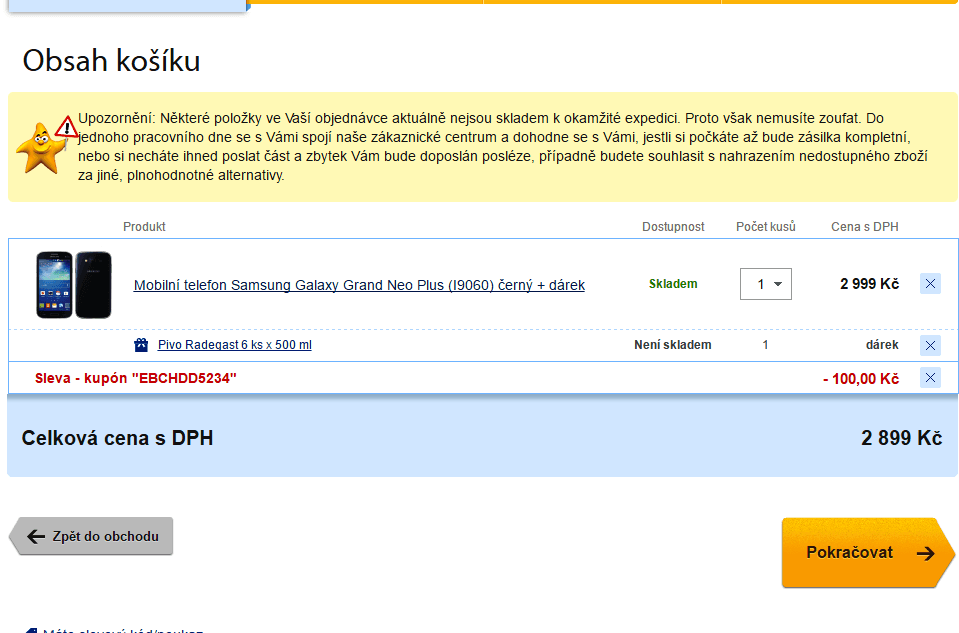
Task: Open the Pivo Radegast 6 ks link
Action: tap(234, 345)
